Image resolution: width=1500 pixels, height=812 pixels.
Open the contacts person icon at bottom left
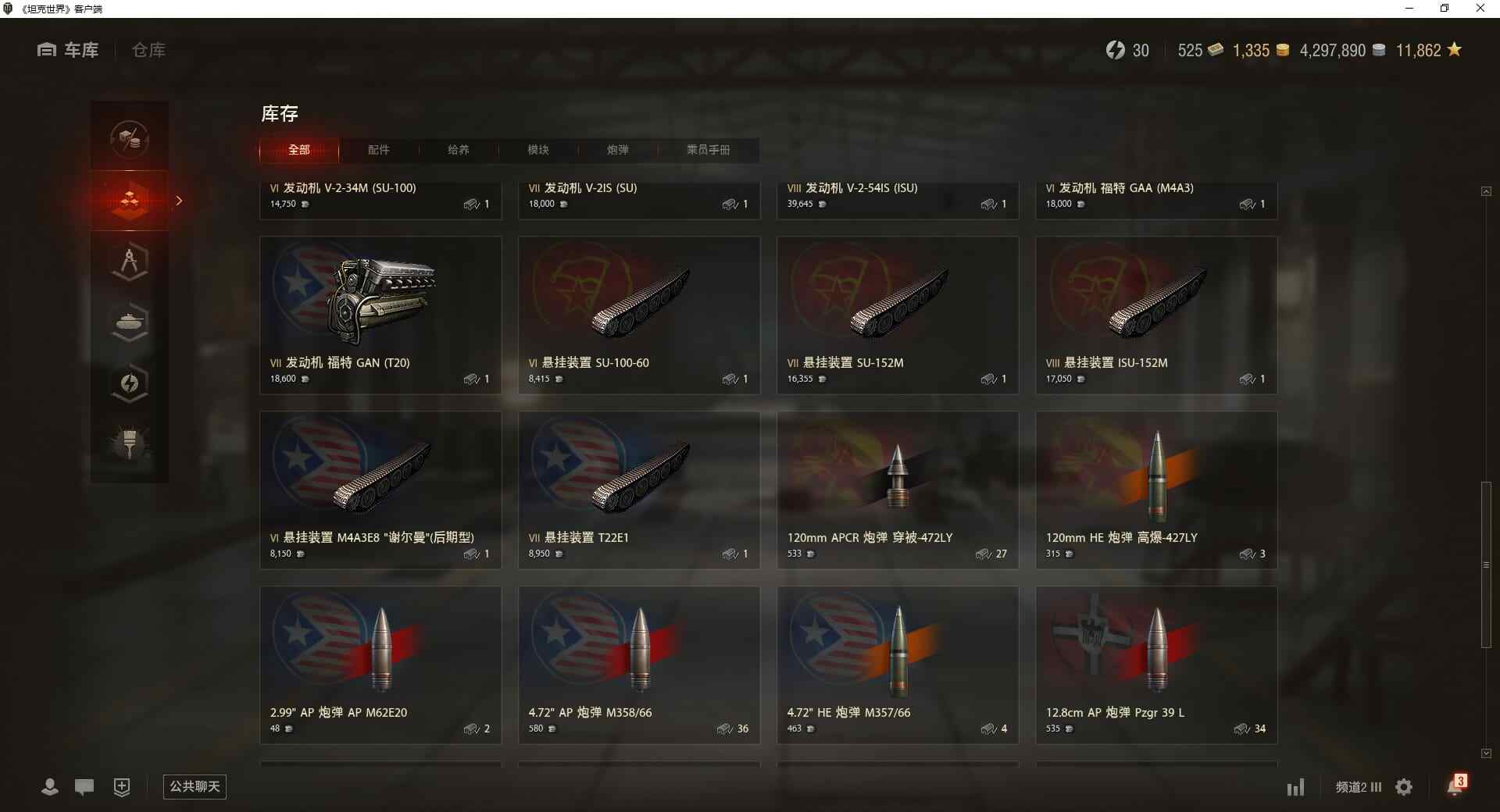point(50,786)
